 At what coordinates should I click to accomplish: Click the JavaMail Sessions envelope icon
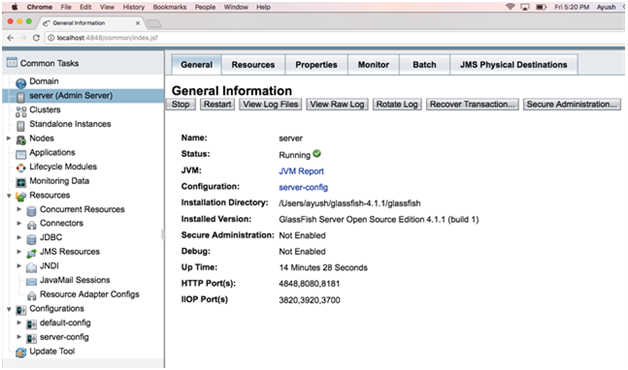31,282
